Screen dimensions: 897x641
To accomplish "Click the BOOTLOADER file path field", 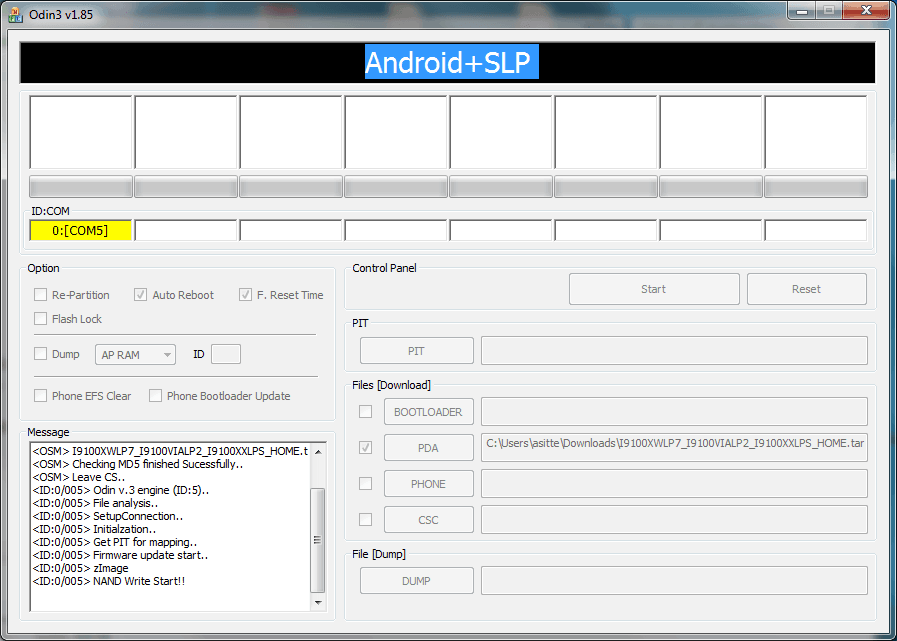I will click(674, 411).
